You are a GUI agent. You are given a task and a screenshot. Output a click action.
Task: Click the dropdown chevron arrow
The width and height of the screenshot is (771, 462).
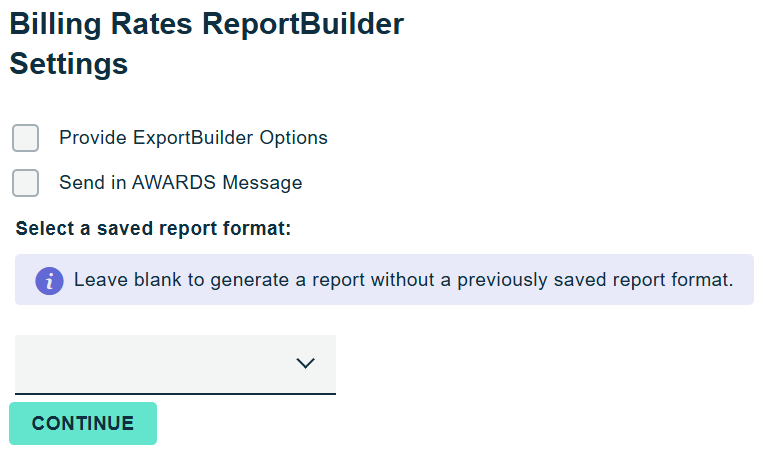(306, 364)
